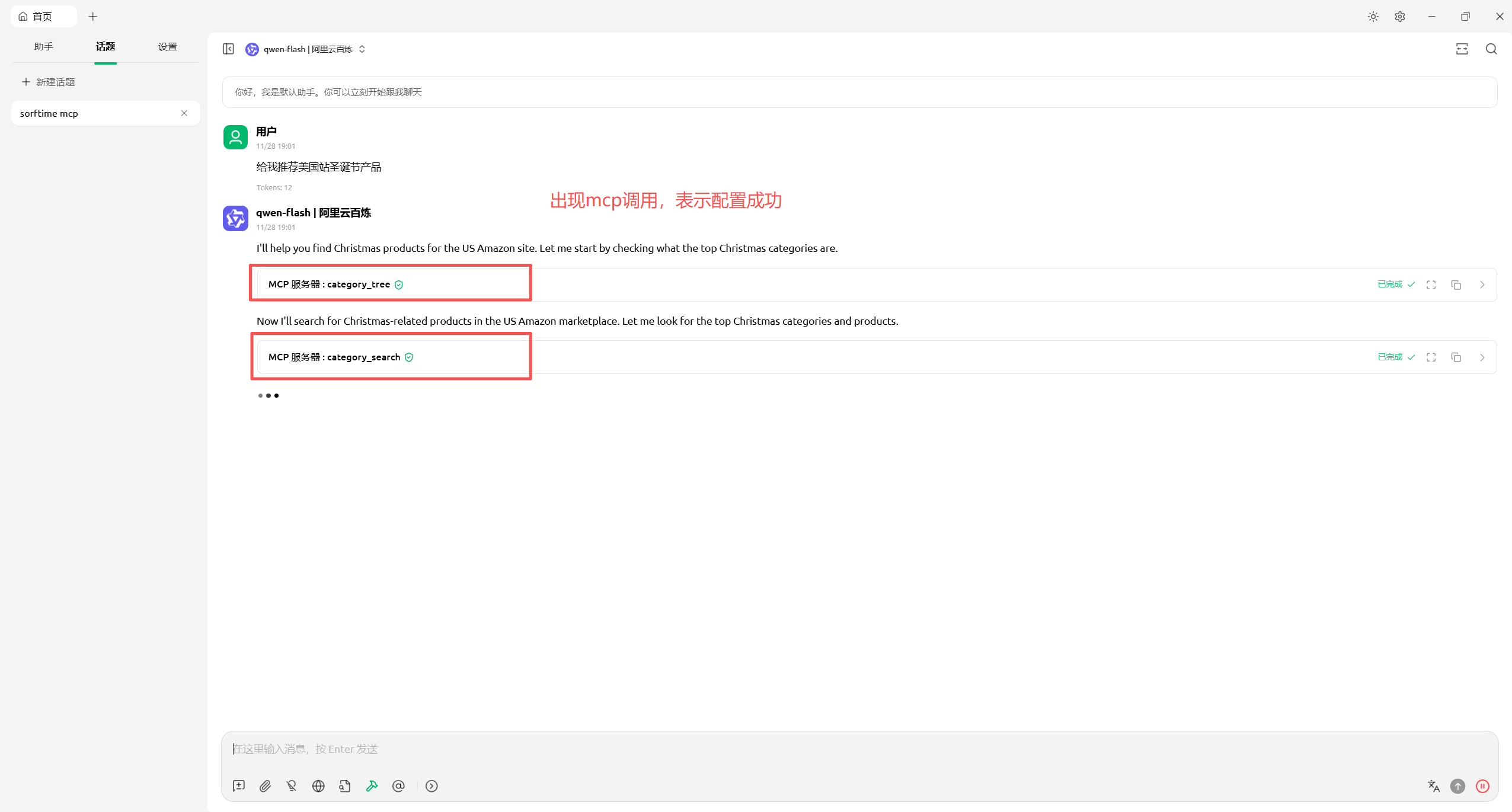The image size is (1512, 812).
Task: Collapse the left sidebar panel icon
Action: coord(228,49)
